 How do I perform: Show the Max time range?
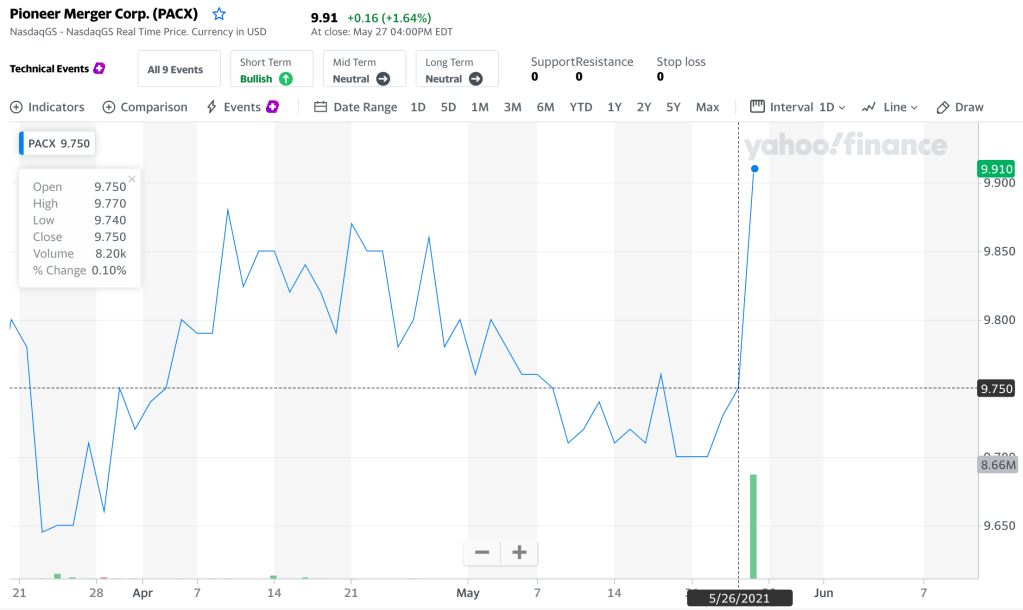pyautogui.click(x=707, y=107)
